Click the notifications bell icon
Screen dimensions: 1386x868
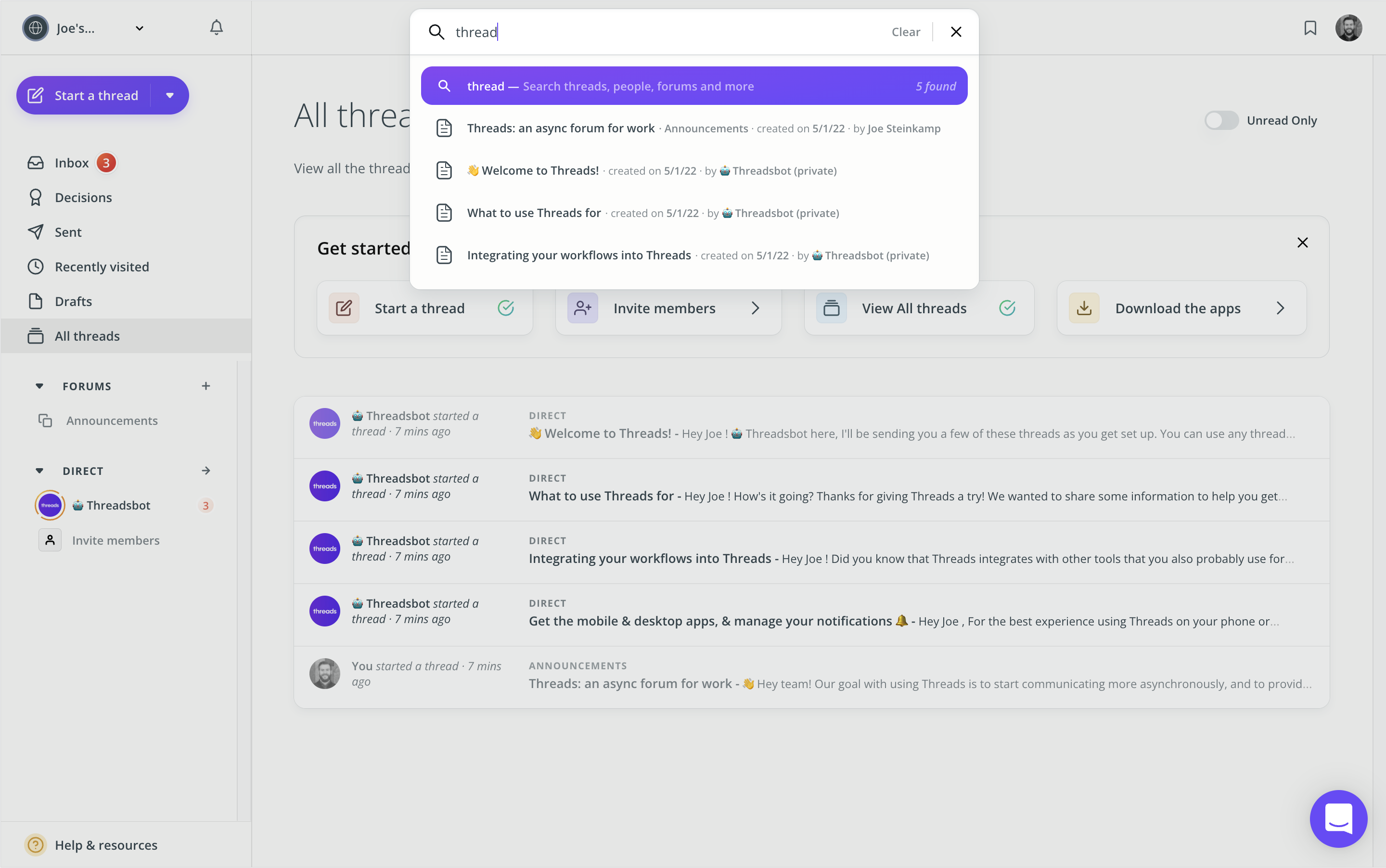coord(216,27)
